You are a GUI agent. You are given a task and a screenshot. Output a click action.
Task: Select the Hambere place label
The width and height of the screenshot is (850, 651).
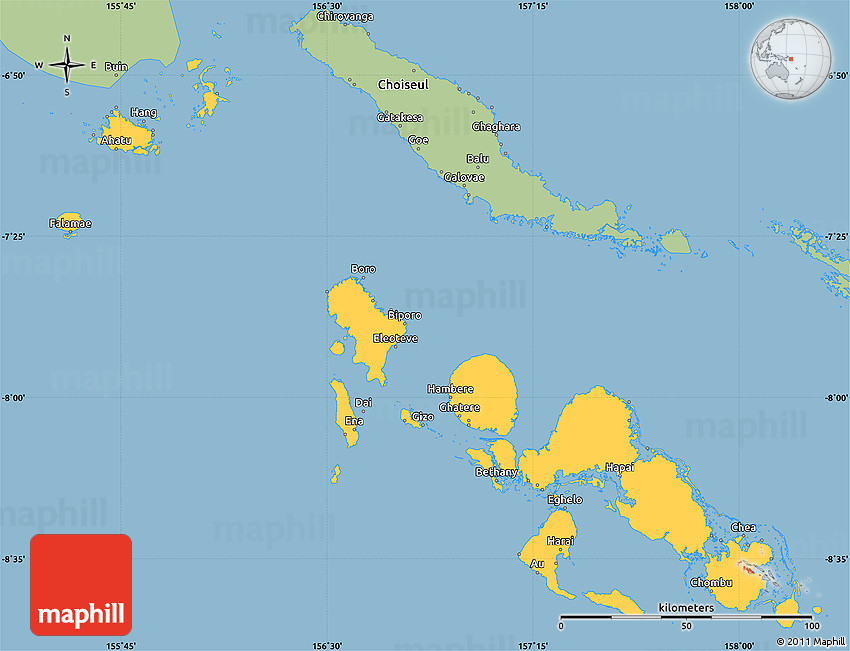450,389
